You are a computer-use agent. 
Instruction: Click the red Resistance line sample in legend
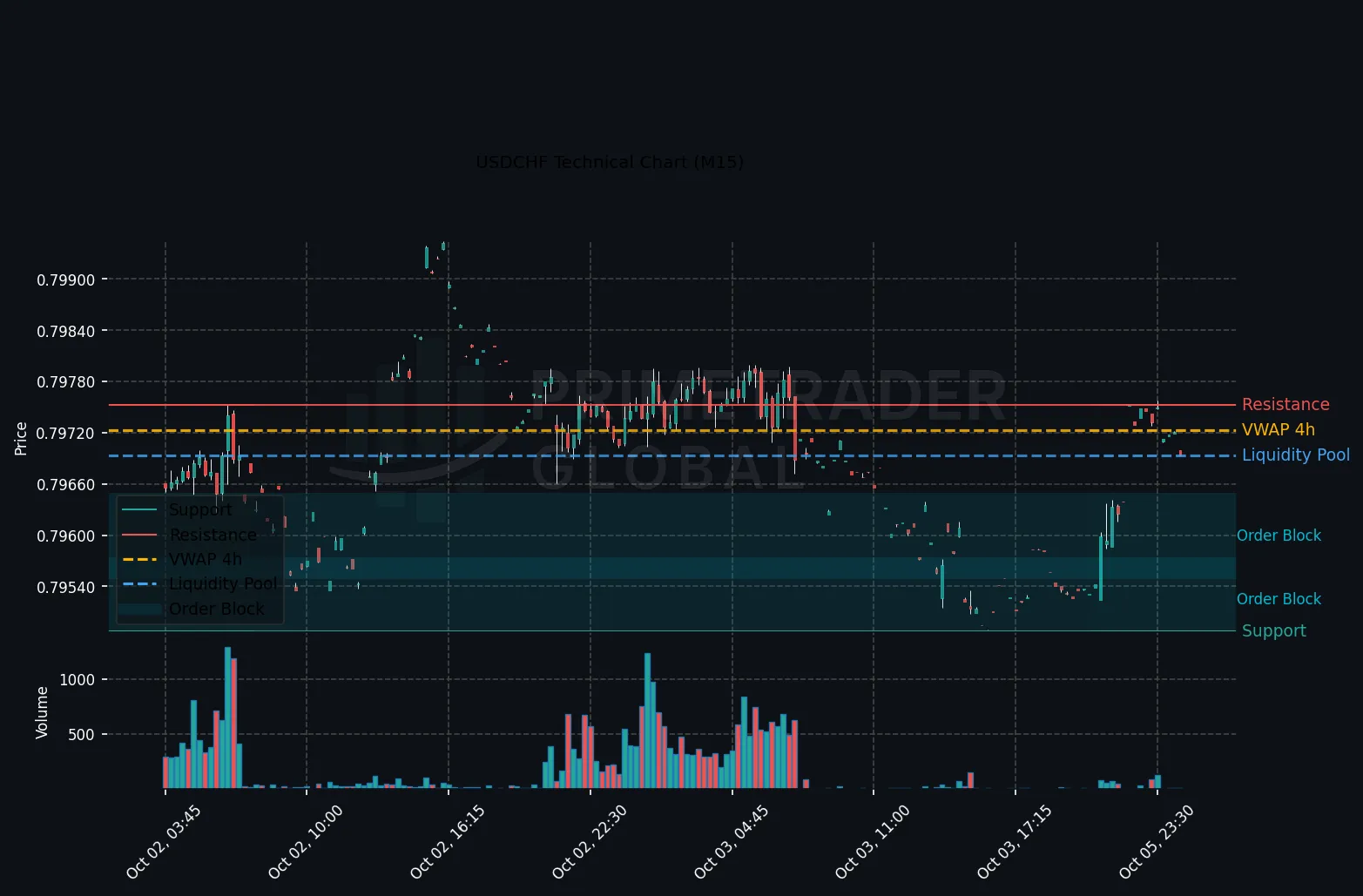pos(139,535)
